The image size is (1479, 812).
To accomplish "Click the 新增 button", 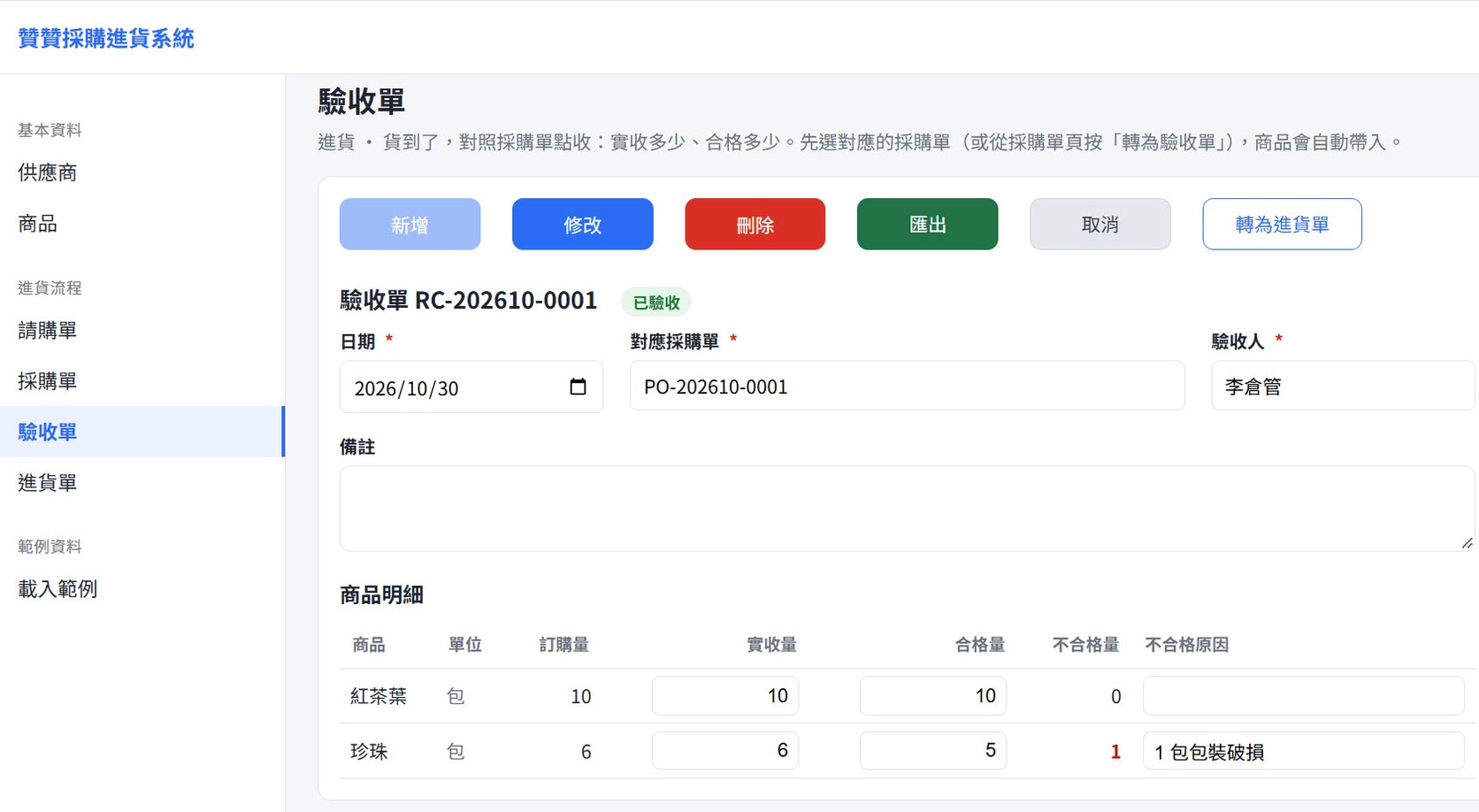I will 410,224.
